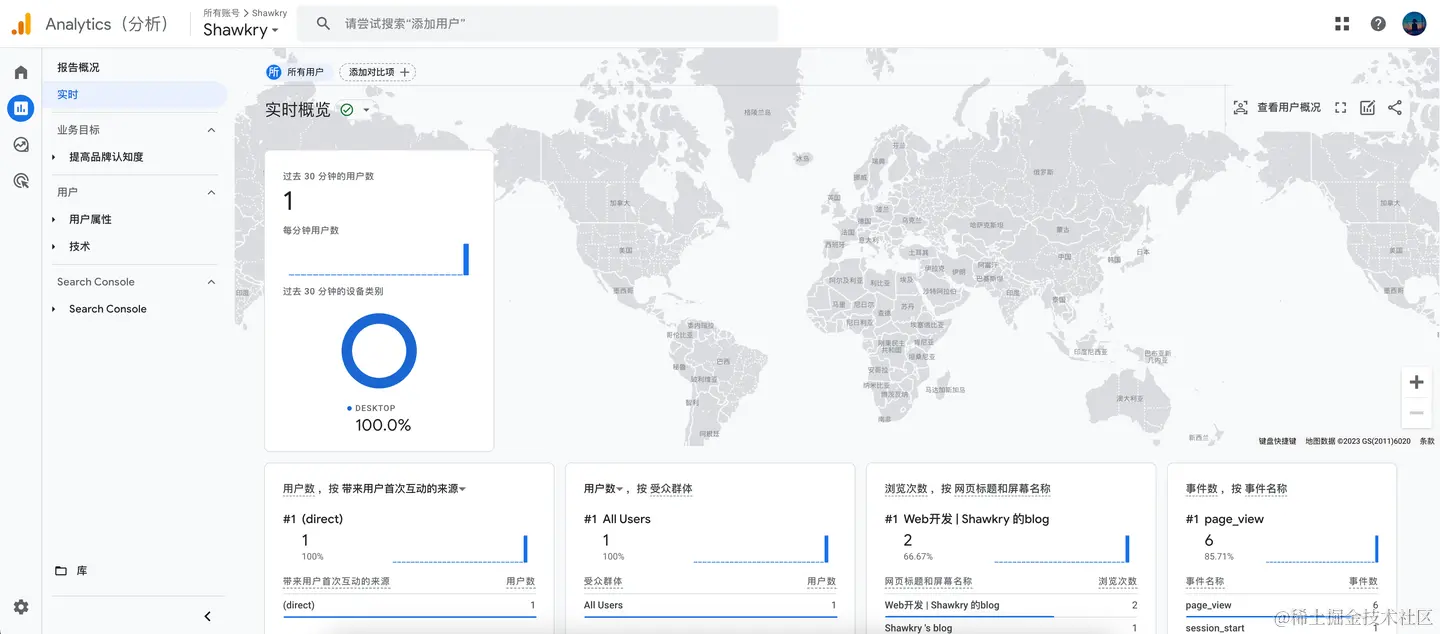1440x634 pixels.
Task: Click the #1 page_view heading
Action: (1225, 519)
